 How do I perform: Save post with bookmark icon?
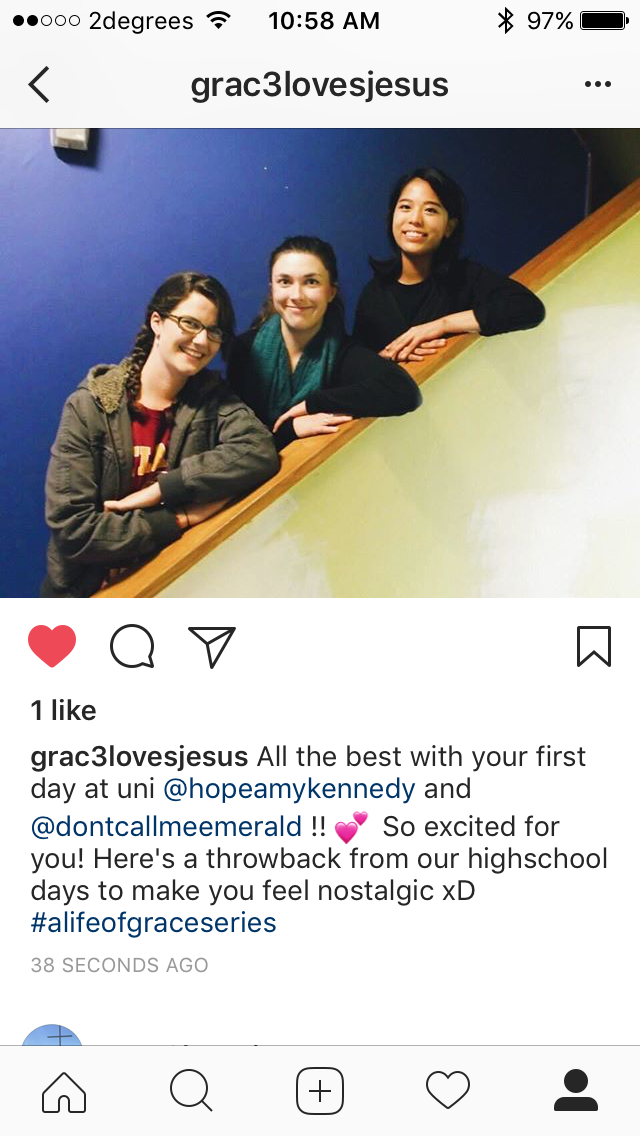tap(594, 646)
